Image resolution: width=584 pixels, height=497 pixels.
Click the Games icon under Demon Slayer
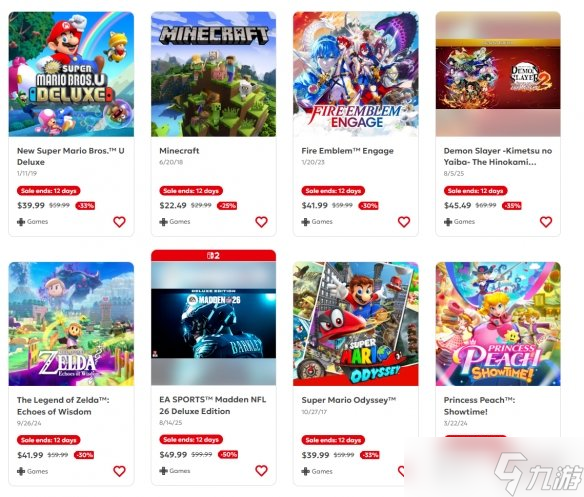(448, 222)
